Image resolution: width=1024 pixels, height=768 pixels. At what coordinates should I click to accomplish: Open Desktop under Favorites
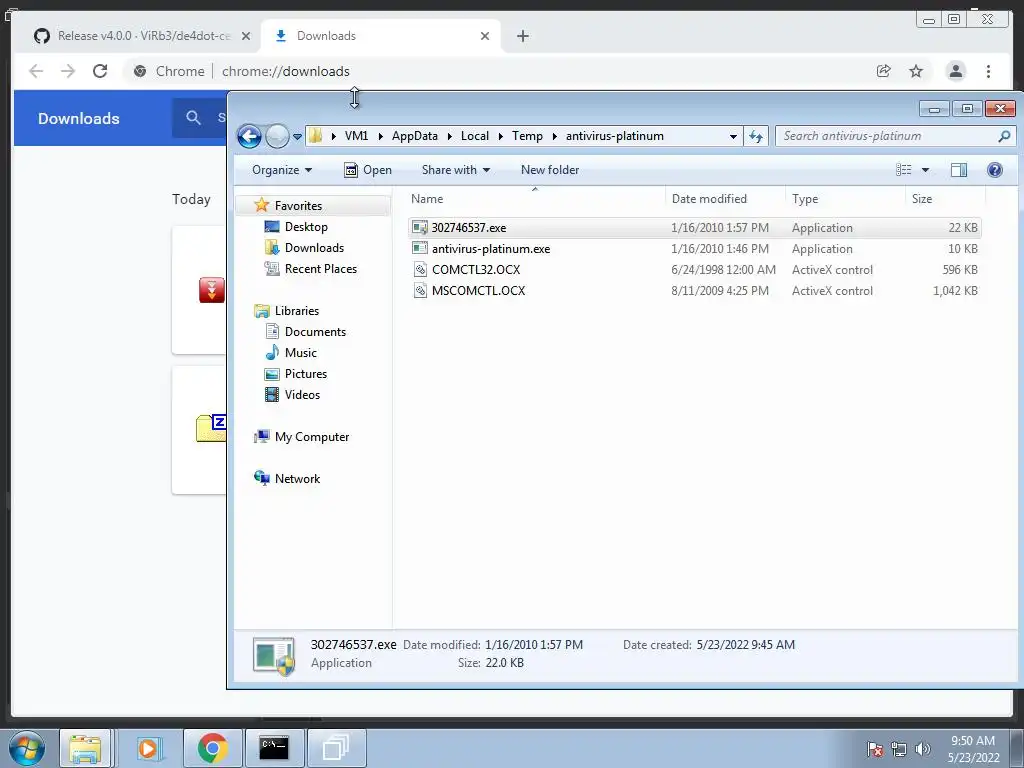[x=306, y=227]
